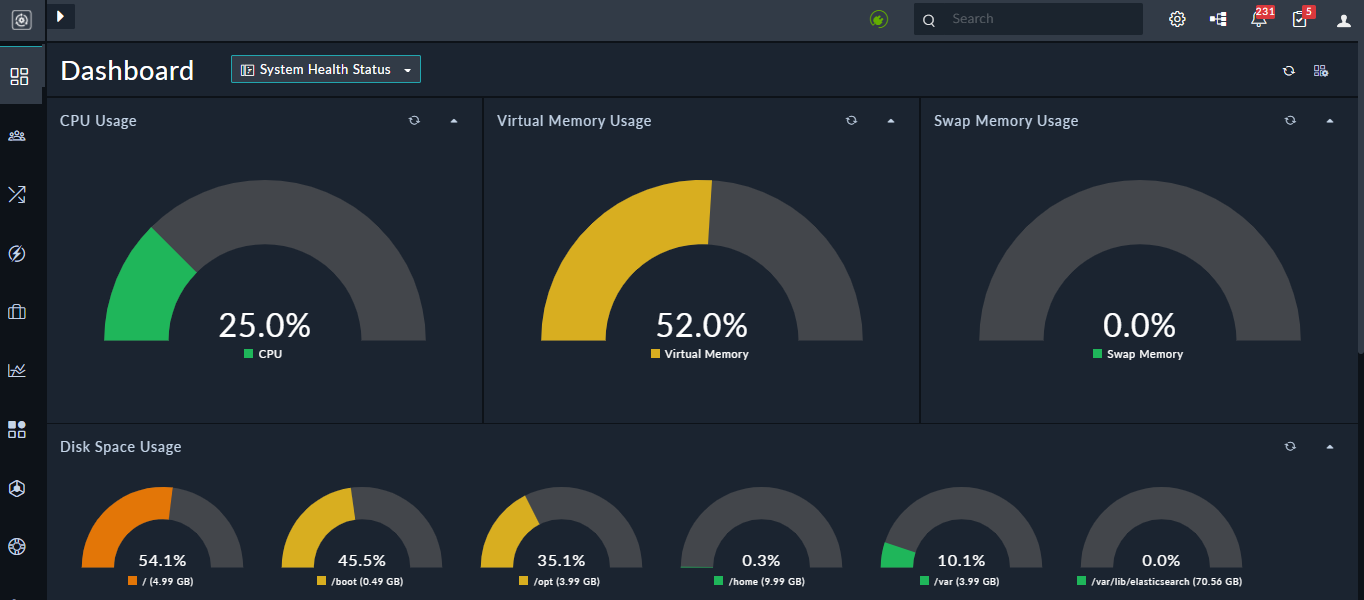The image size is (1364, 600).
Task: Collapse the Virtual Memory Usage widget
Action: pyautogui.click(x=891, y=120)
